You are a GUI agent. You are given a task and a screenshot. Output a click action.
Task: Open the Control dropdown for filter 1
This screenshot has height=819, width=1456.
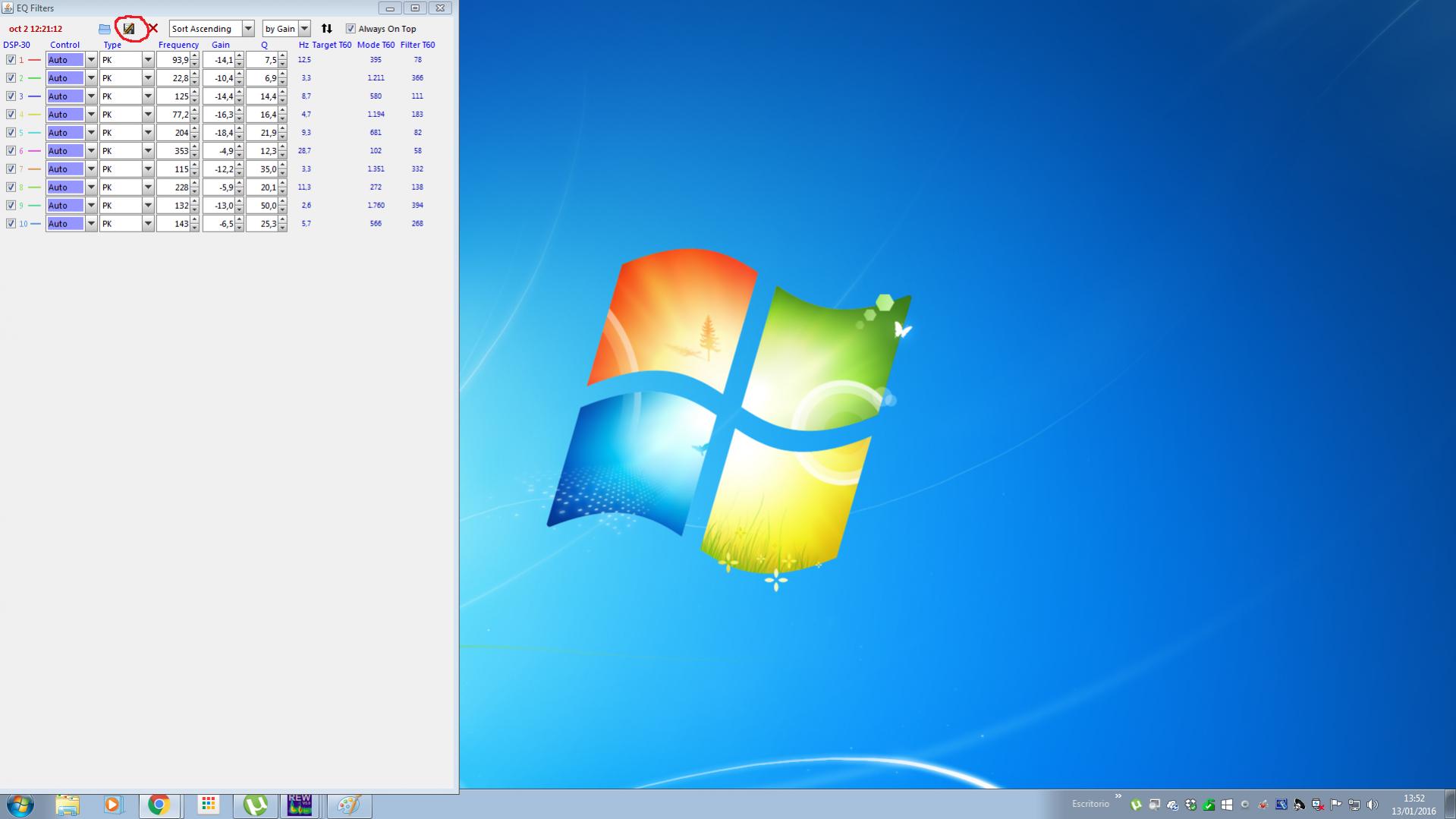pos(72,60)
